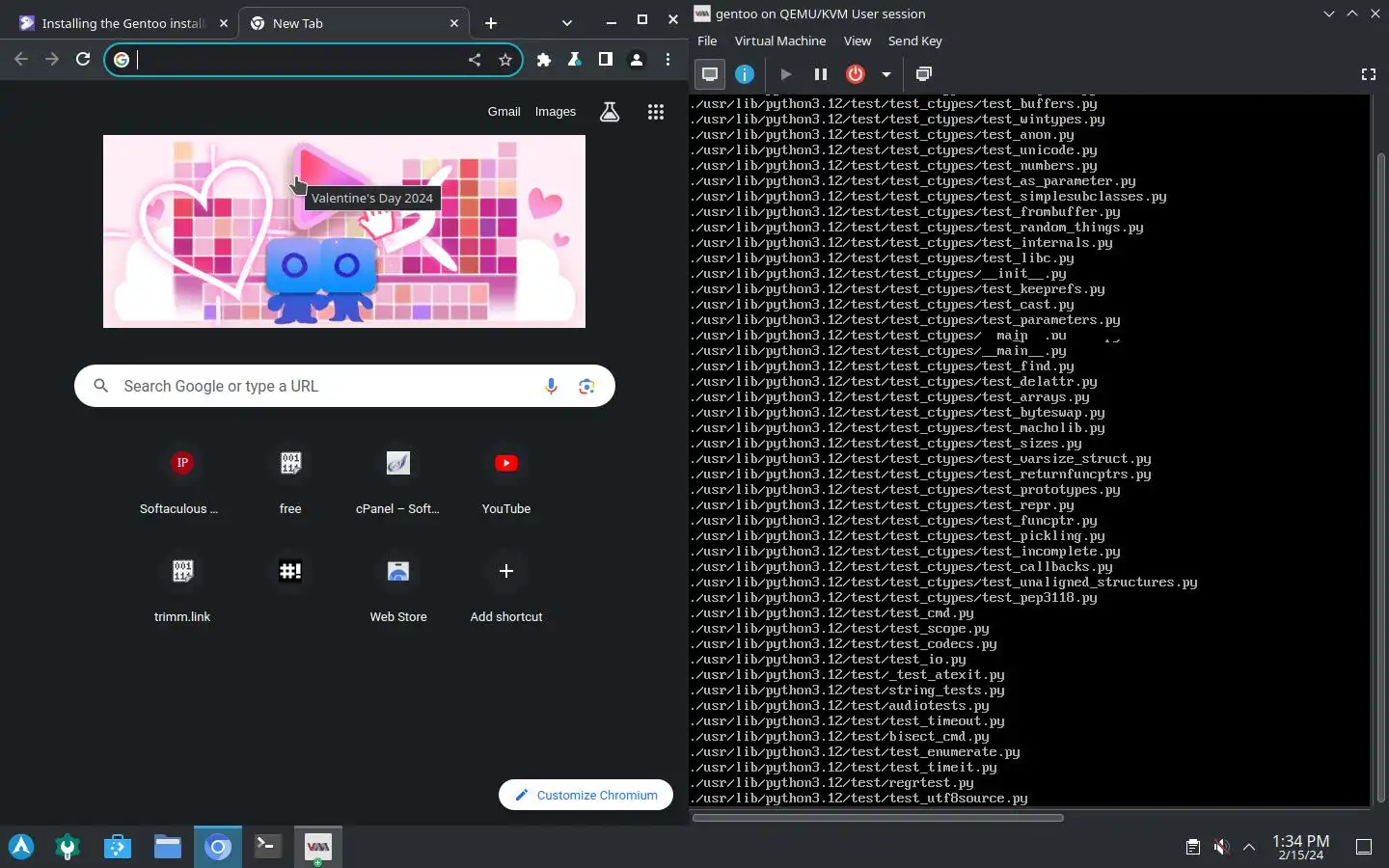
Task: Open the green wrench taskbar app
Action: tap(68, 847)
